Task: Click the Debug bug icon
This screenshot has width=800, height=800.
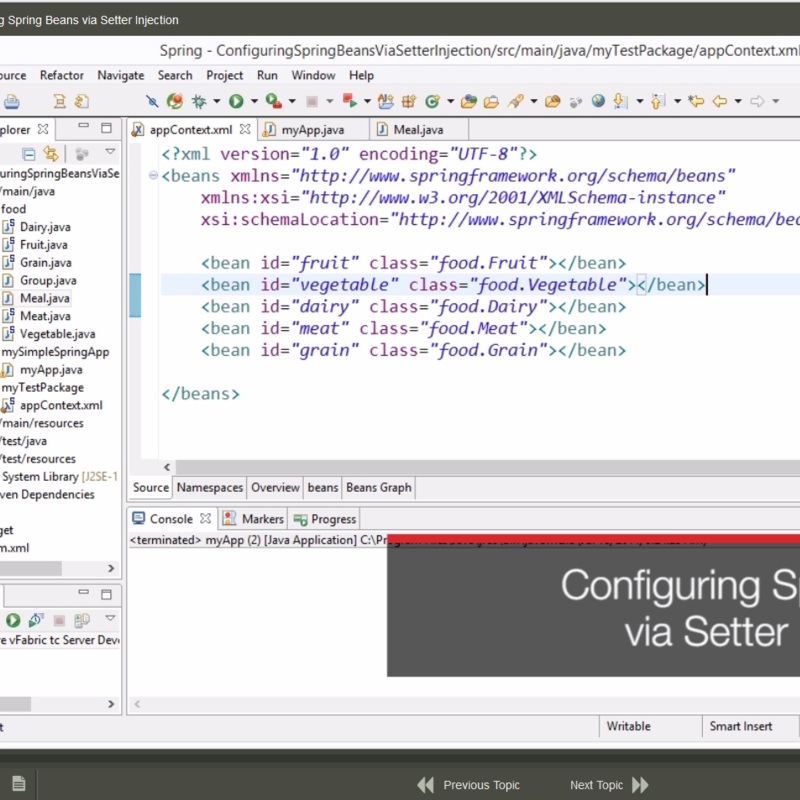Action: click(198, 101)
